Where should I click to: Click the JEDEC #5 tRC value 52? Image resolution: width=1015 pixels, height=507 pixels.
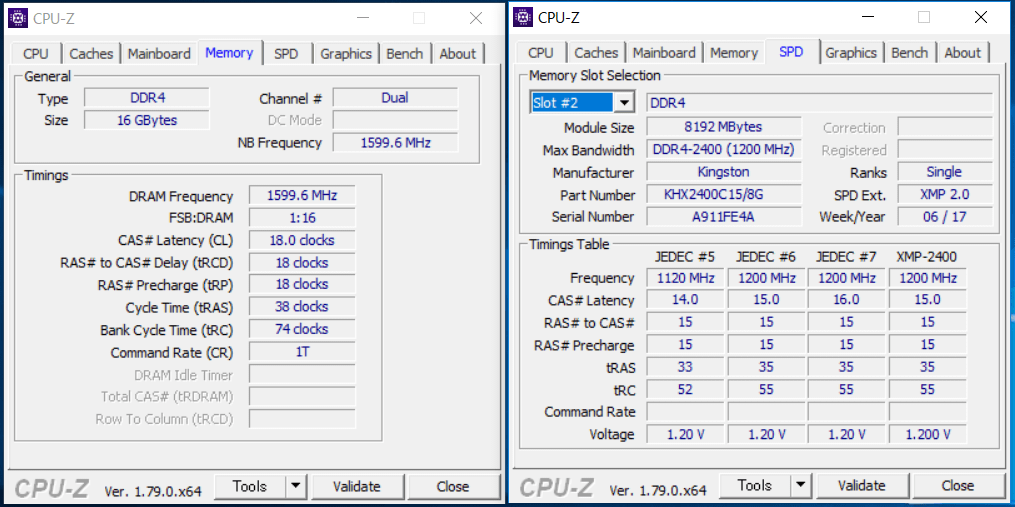click(685, 389)
